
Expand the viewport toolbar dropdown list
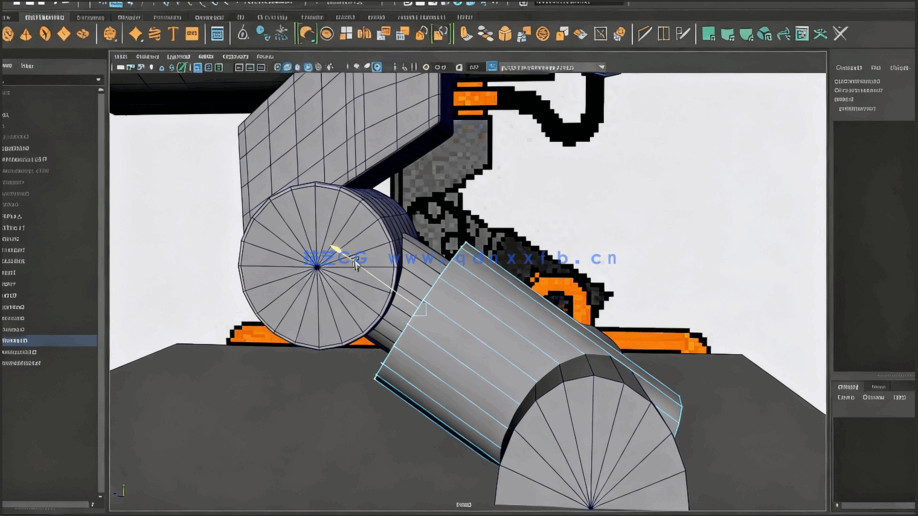601,67
